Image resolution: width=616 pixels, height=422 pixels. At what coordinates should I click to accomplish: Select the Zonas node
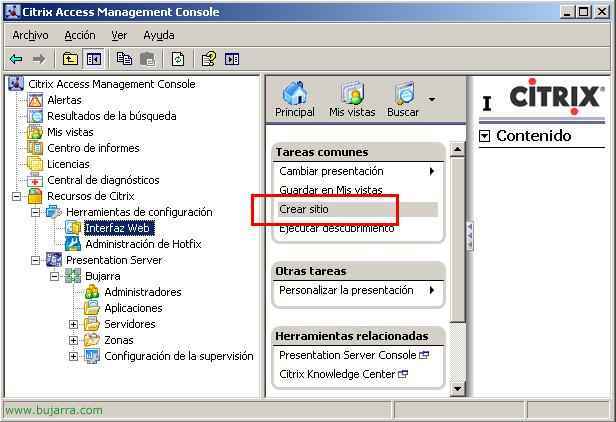coord(119,340)
